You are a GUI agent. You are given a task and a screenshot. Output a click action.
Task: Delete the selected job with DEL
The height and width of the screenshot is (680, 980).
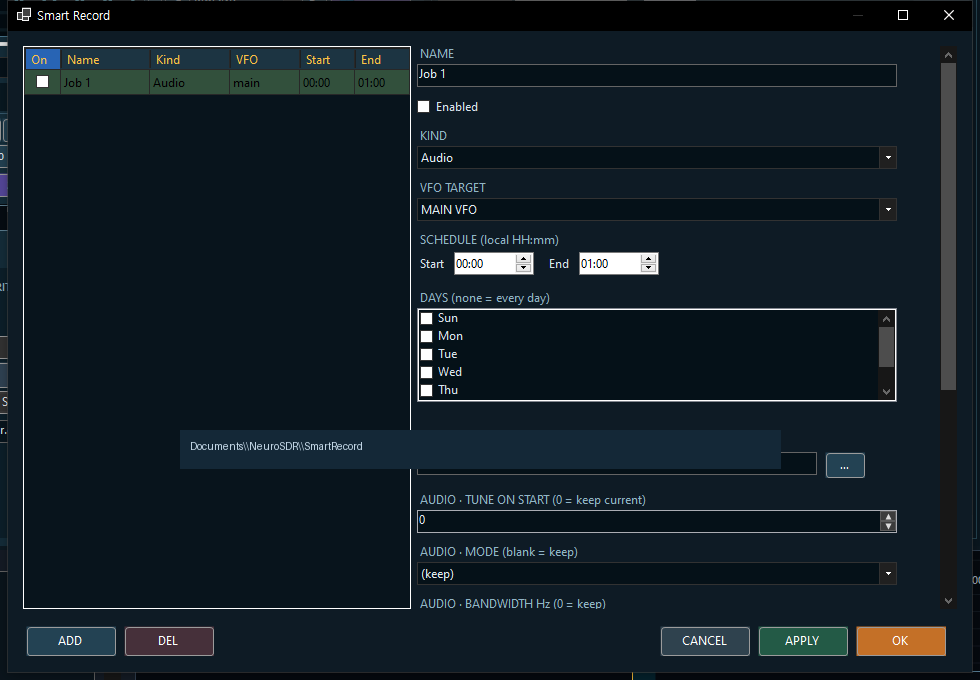click(169, 641)
